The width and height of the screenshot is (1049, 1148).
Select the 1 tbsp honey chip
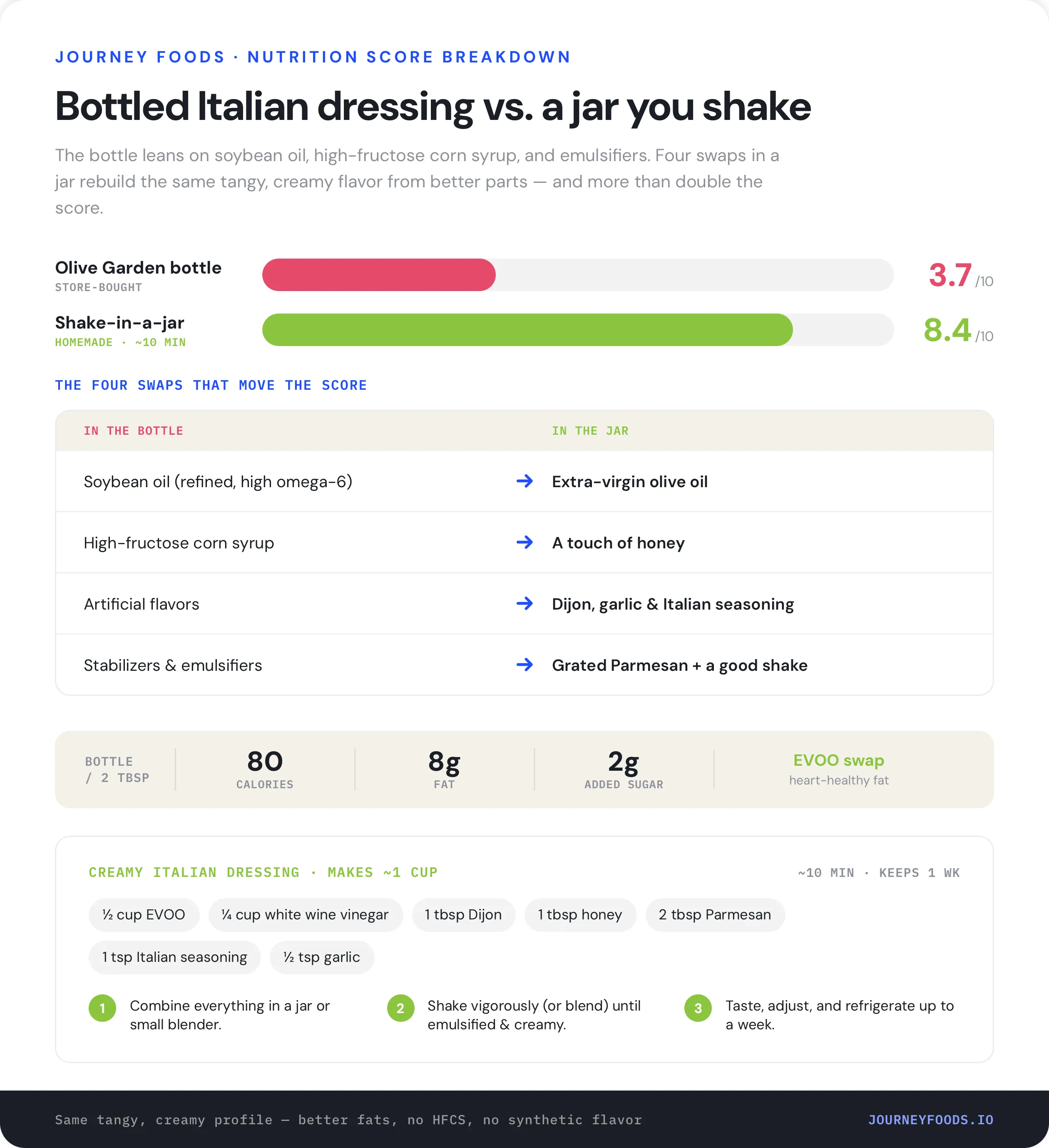click(580, 914)
